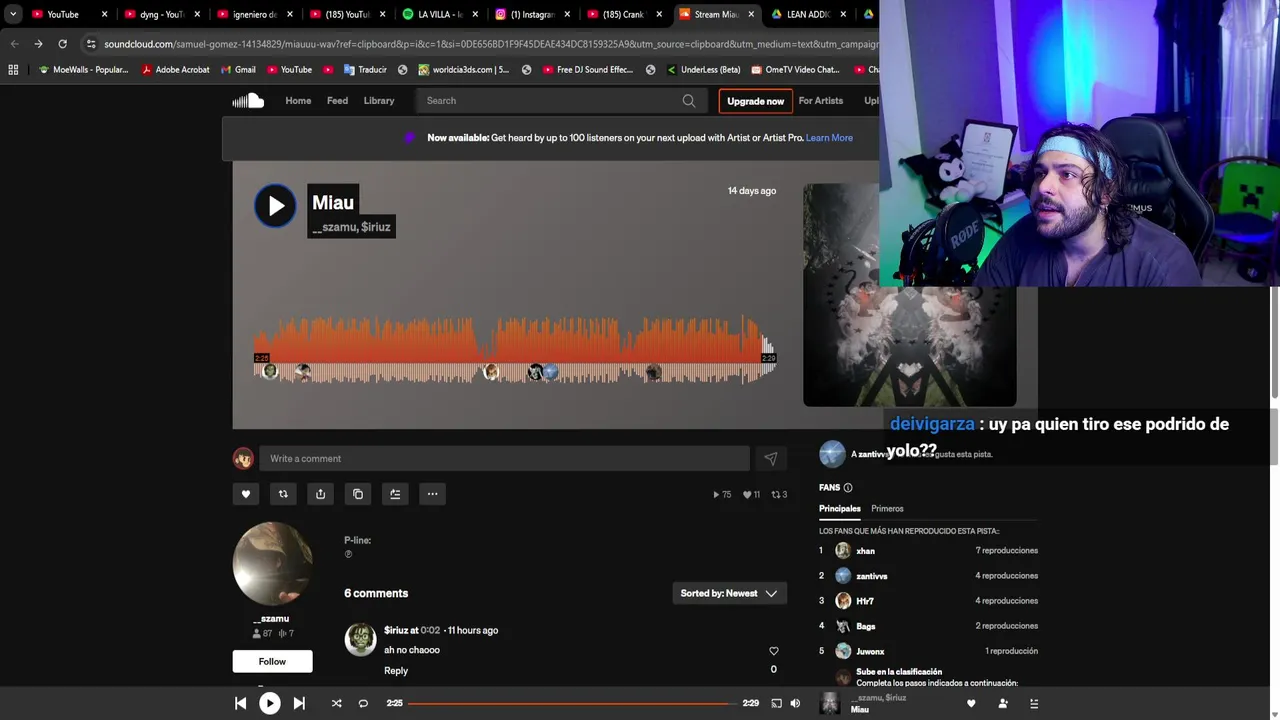
Task: Open fan Juwonx profile
Action: point(870,651)
